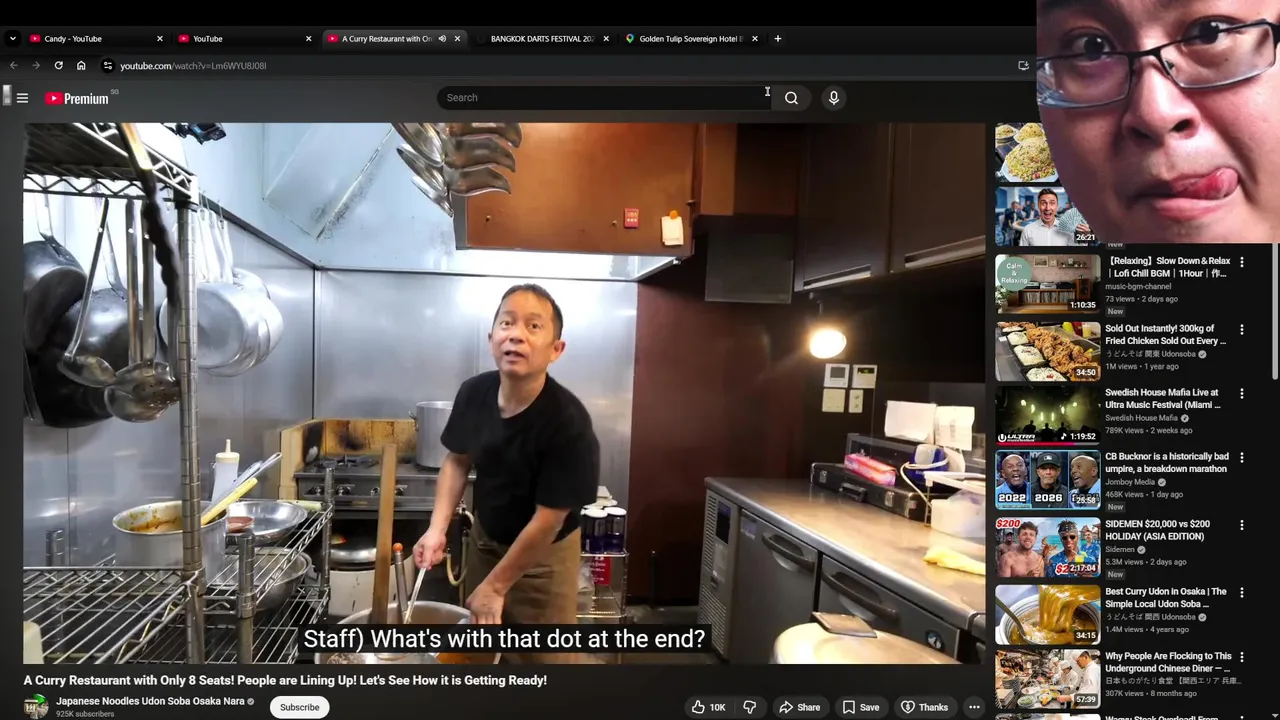Go forward with browser forward arrow
This screenshot has height=720, width=1280.
point(36,66)
